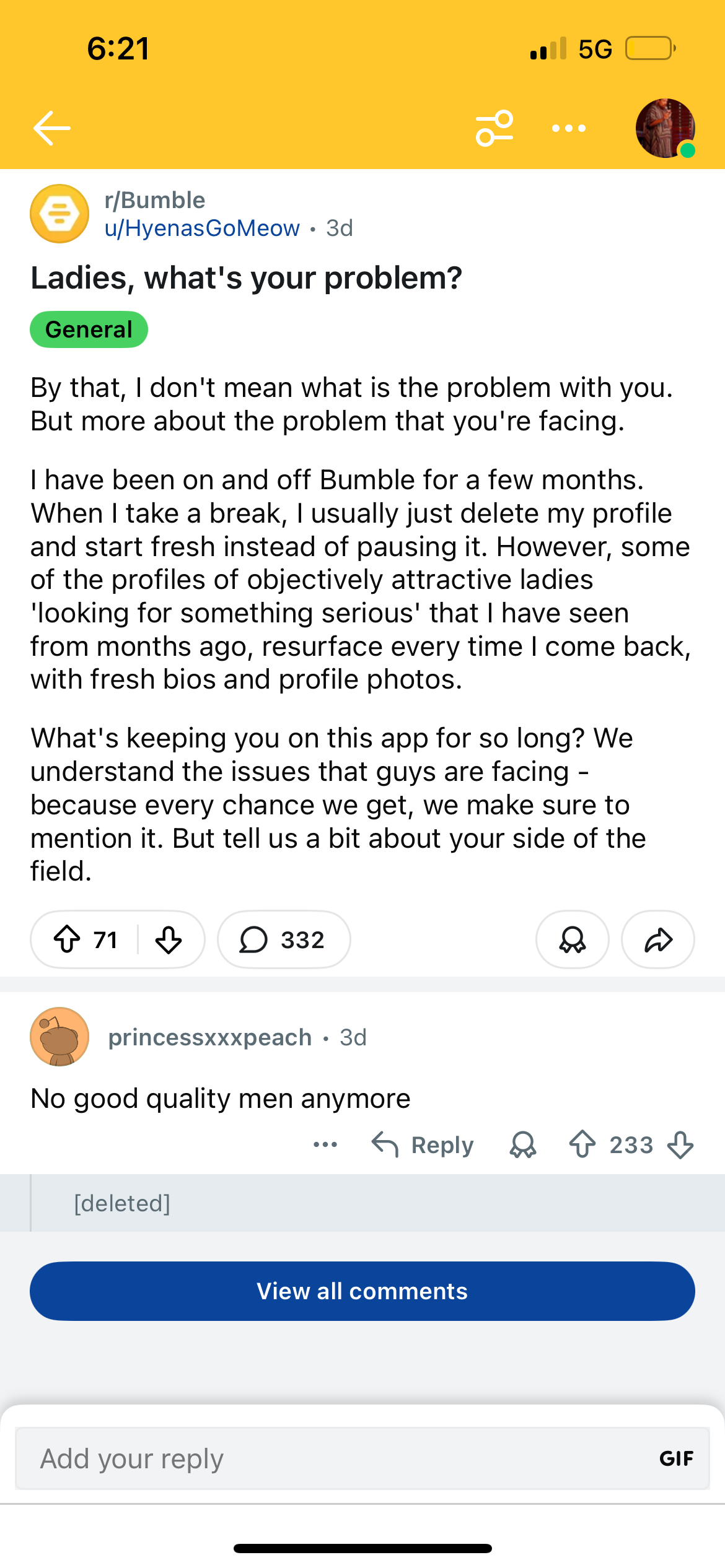Give an award to the post
Viewport: 725px width, 1568px height.
tap(572, 939)
